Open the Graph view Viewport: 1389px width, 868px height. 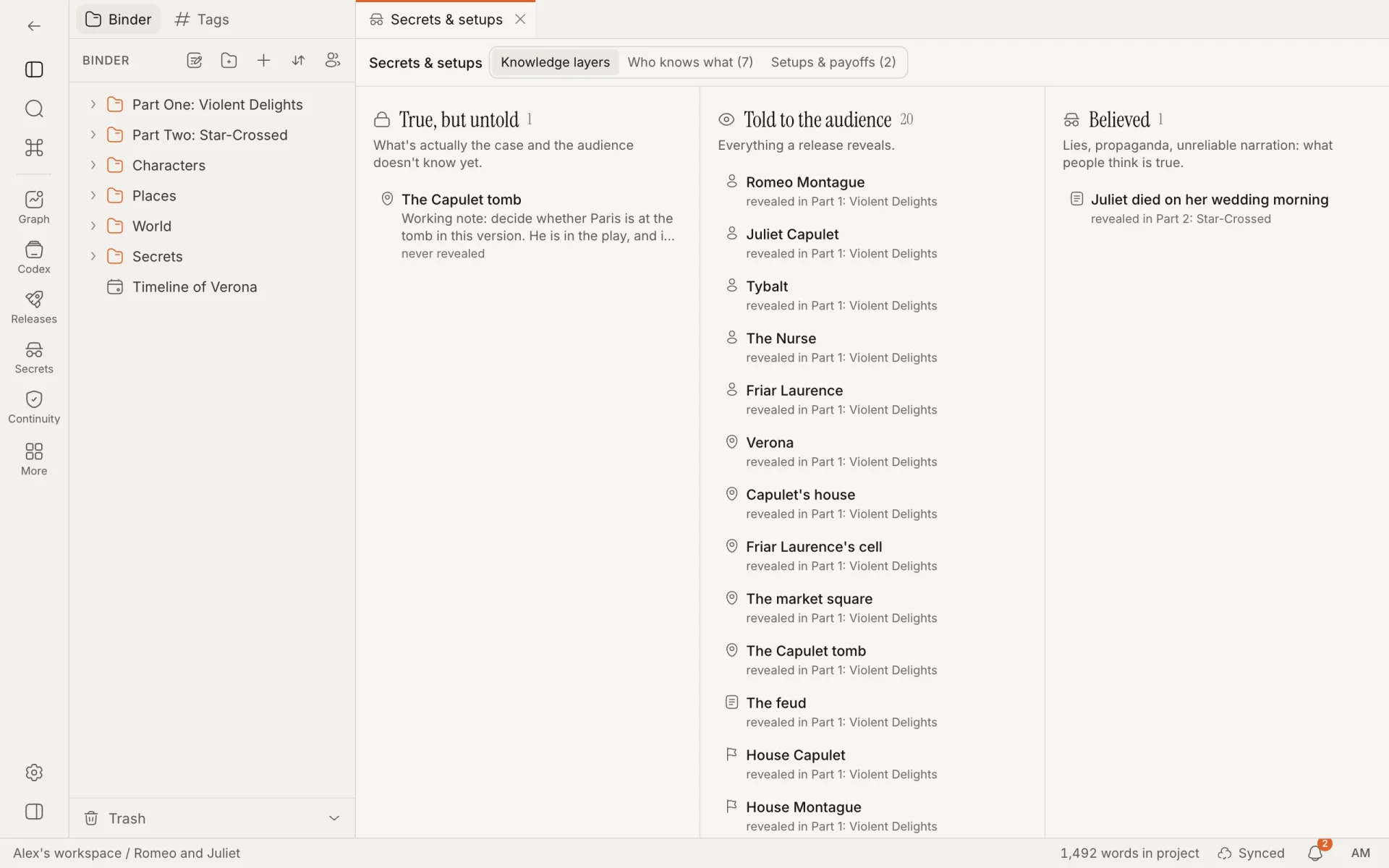click(34, 208)
